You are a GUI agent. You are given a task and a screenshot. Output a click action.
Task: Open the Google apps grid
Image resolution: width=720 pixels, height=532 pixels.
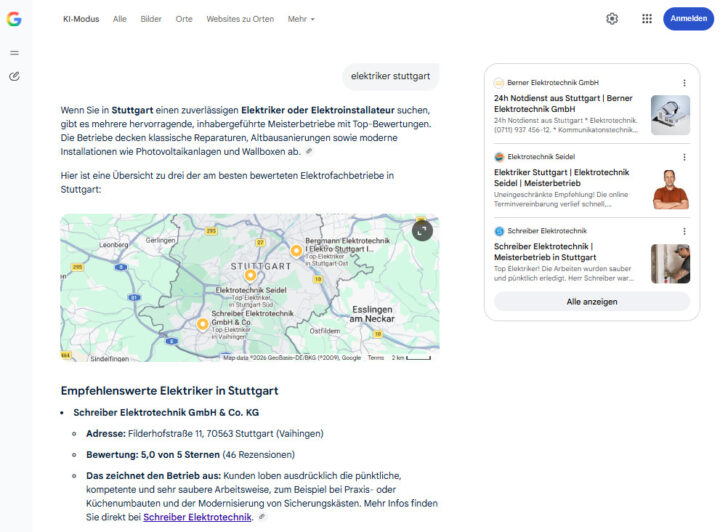point(647,19)
